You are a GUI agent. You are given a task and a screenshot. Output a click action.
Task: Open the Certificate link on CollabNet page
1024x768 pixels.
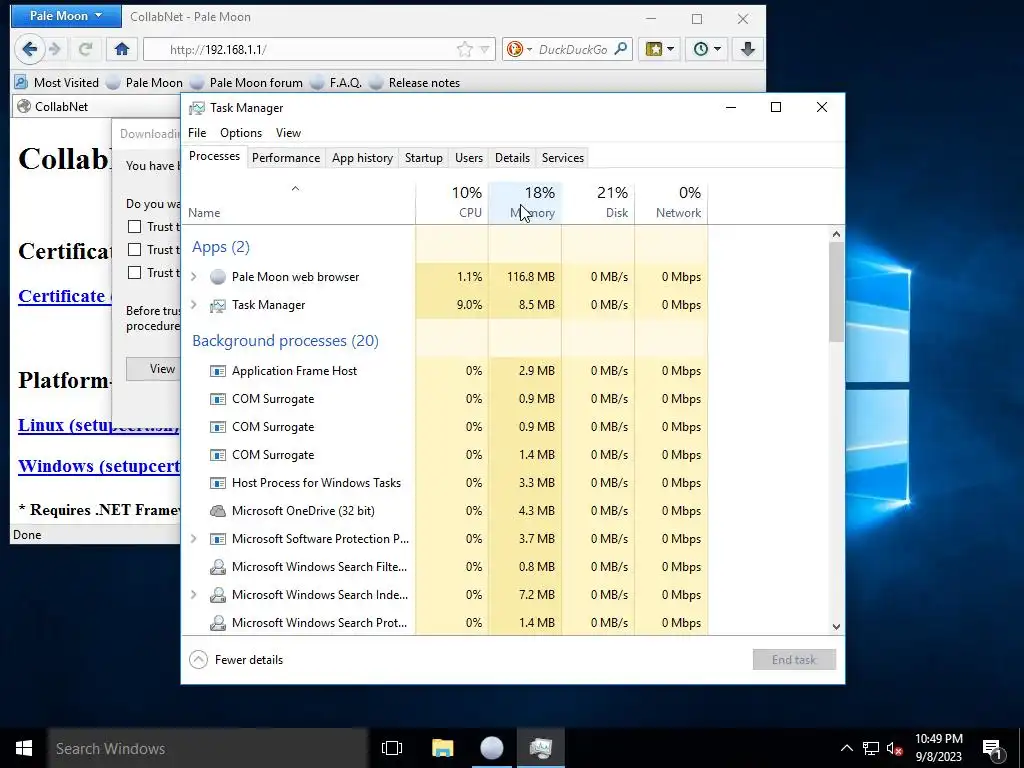click(64, 296)
